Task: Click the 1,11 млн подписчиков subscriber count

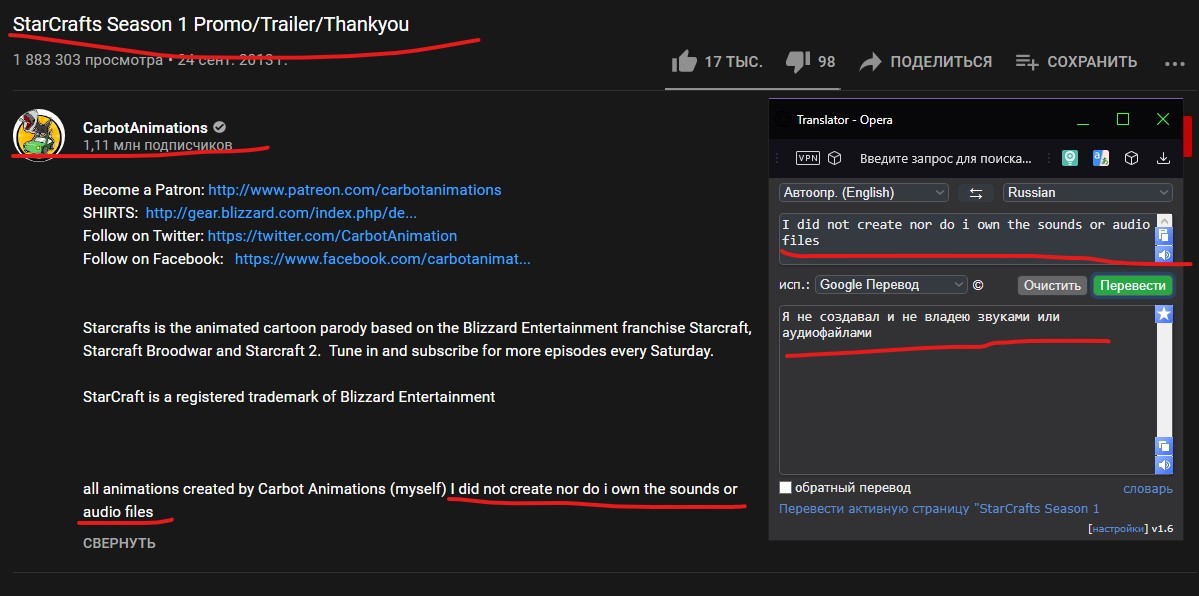Action: (x=158, y=145)
